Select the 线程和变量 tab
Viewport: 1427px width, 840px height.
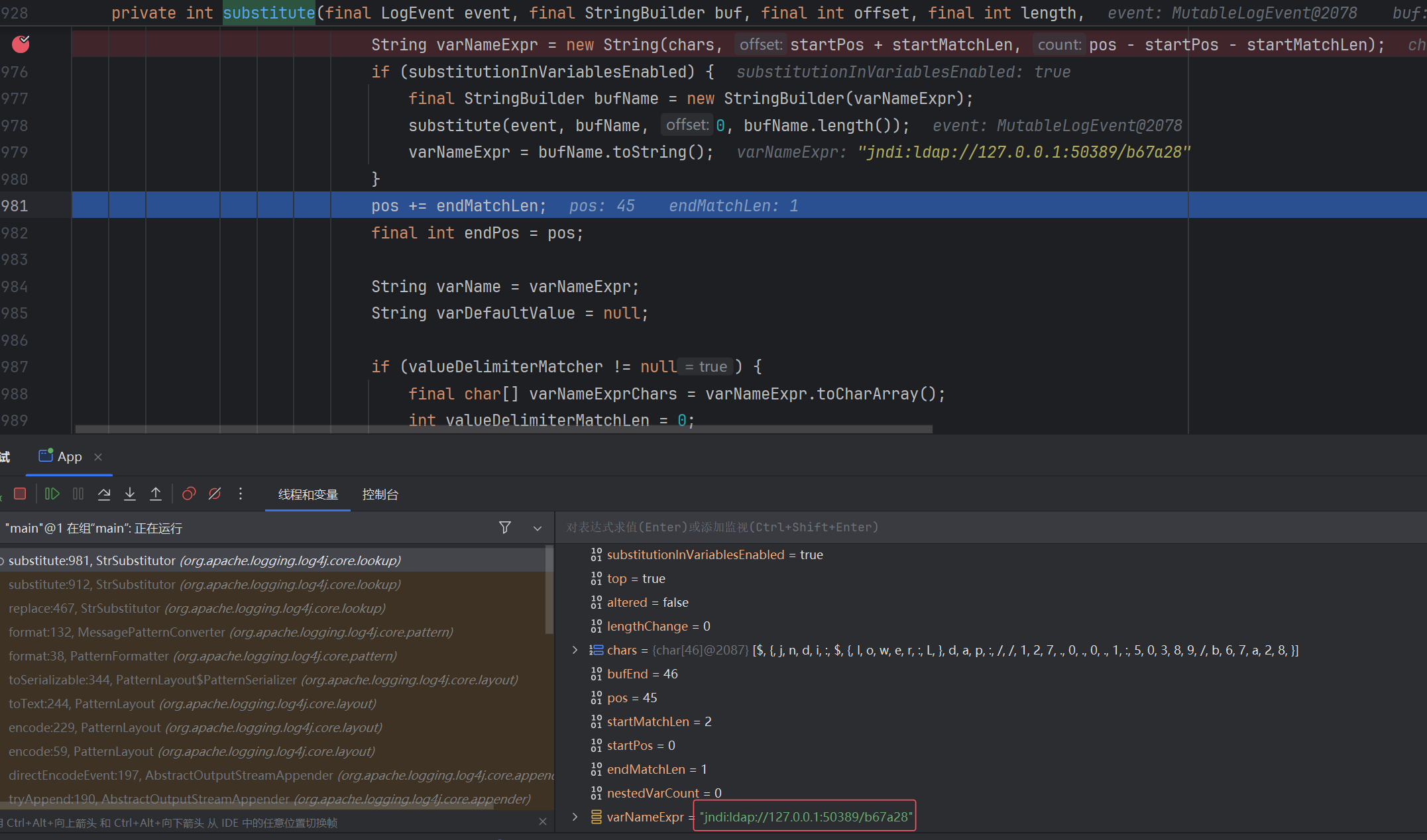(x=308, y=494)
